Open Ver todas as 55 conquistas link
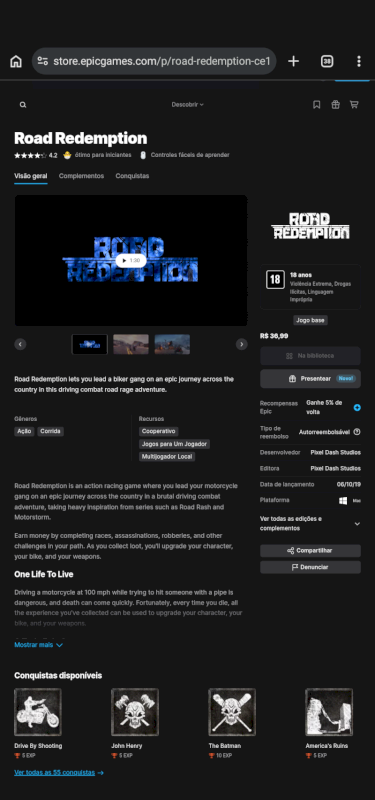 click(59, 772)
